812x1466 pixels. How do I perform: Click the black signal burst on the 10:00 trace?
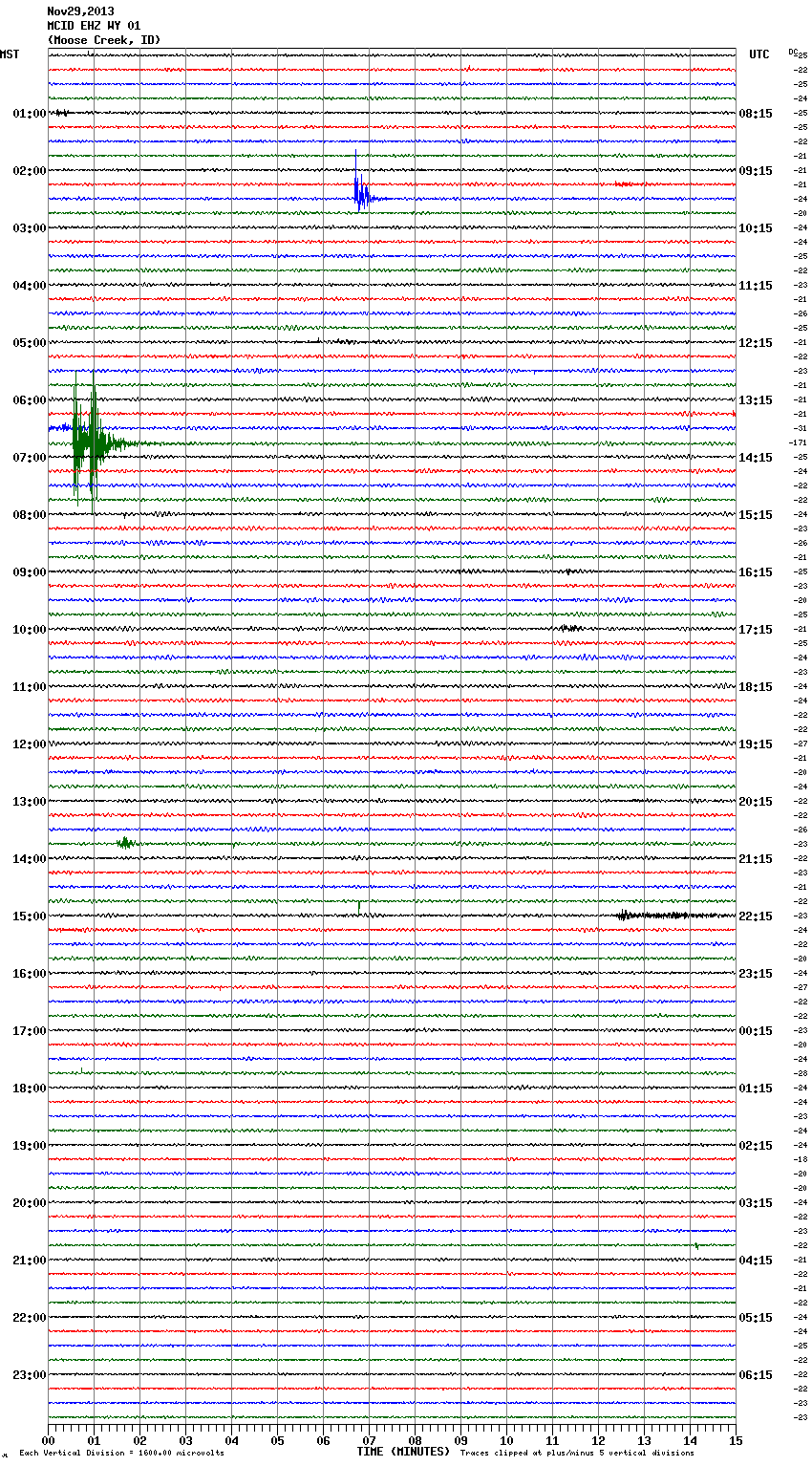click(570, 628)
